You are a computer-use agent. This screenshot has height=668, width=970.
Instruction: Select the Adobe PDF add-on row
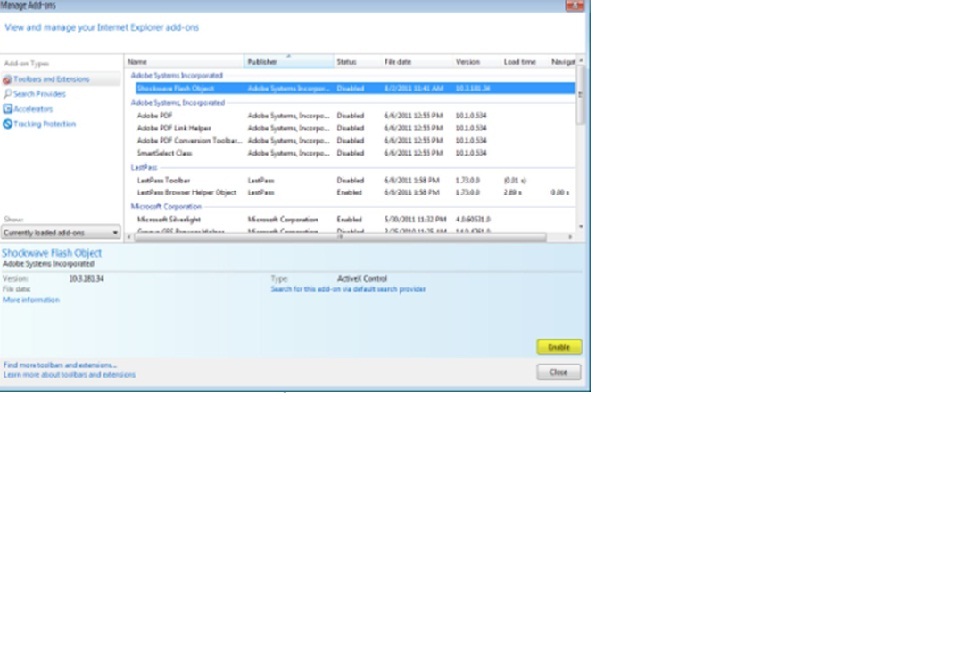[x=355, y=116]
